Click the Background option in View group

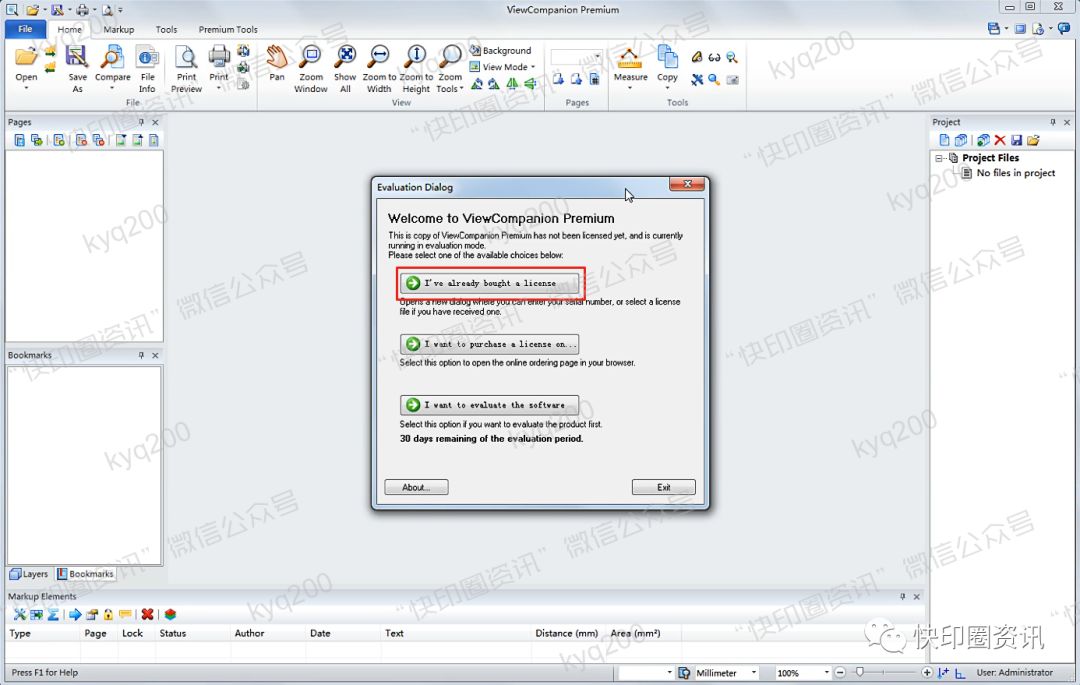[501, 50]
